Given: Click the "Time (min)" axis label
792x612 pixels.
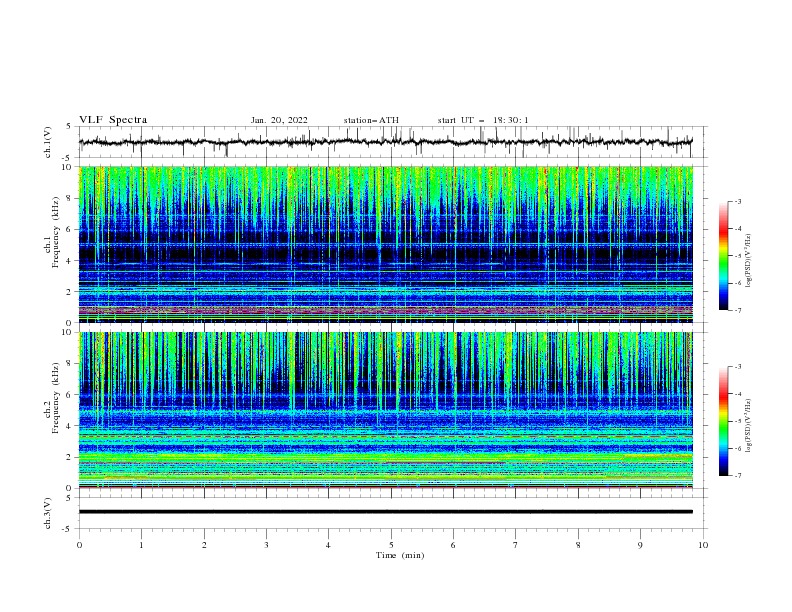Looking at the screenshot, I should pos(400,555).
